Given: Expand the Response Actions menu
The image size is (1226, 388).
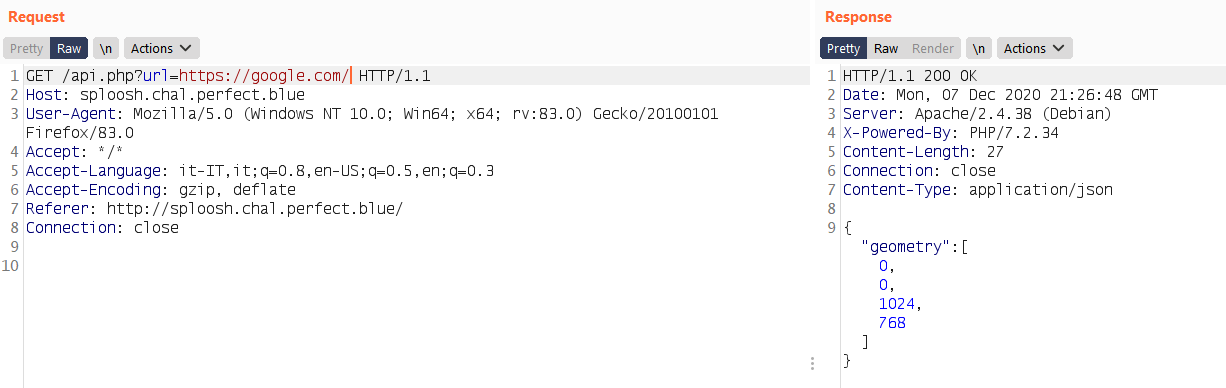Looking at the screenshot, I should (1035, 48).
